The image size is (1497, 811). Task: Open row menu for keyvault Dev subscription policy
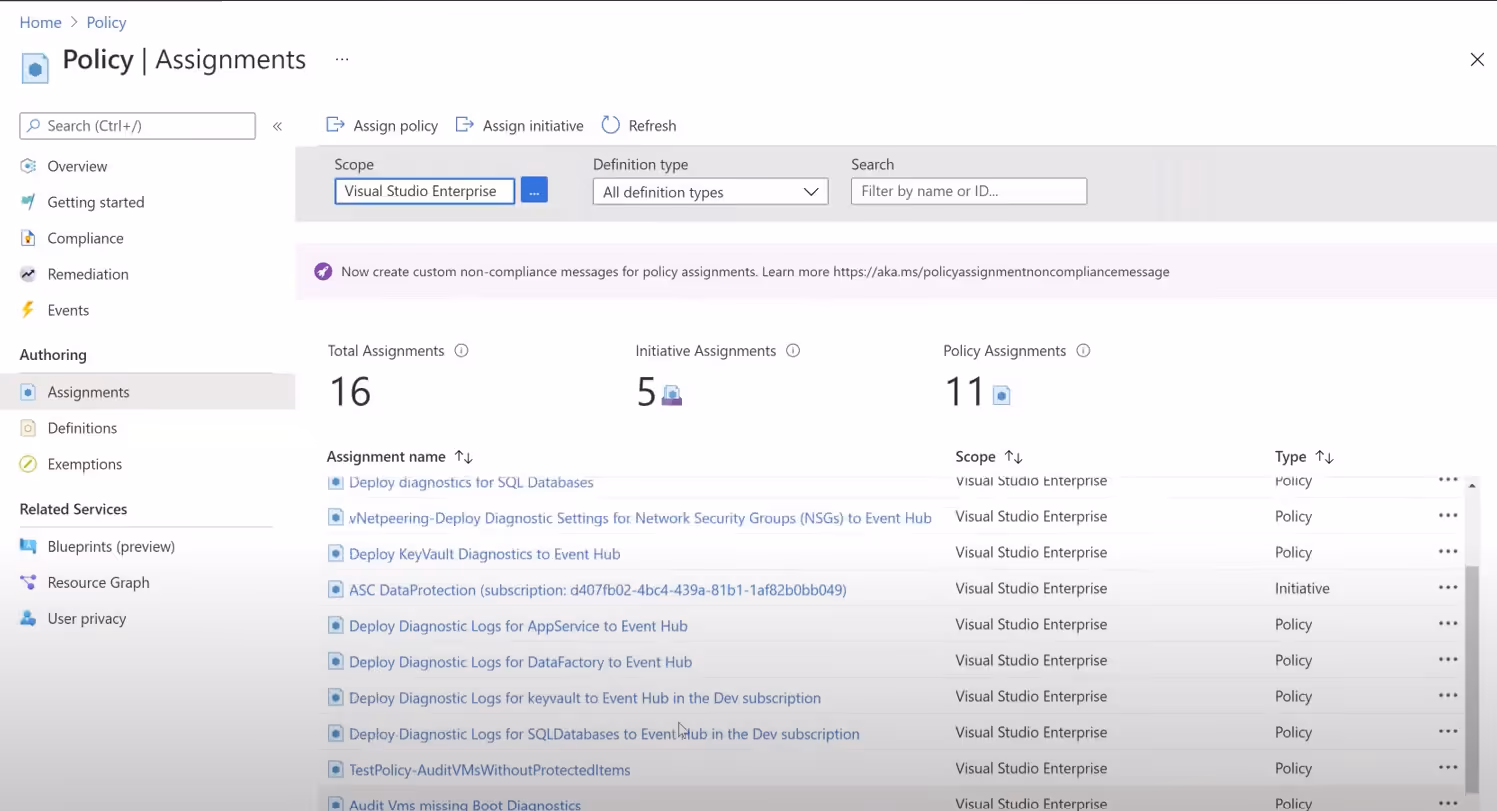pyautogui.click(x=1448, y=696)
